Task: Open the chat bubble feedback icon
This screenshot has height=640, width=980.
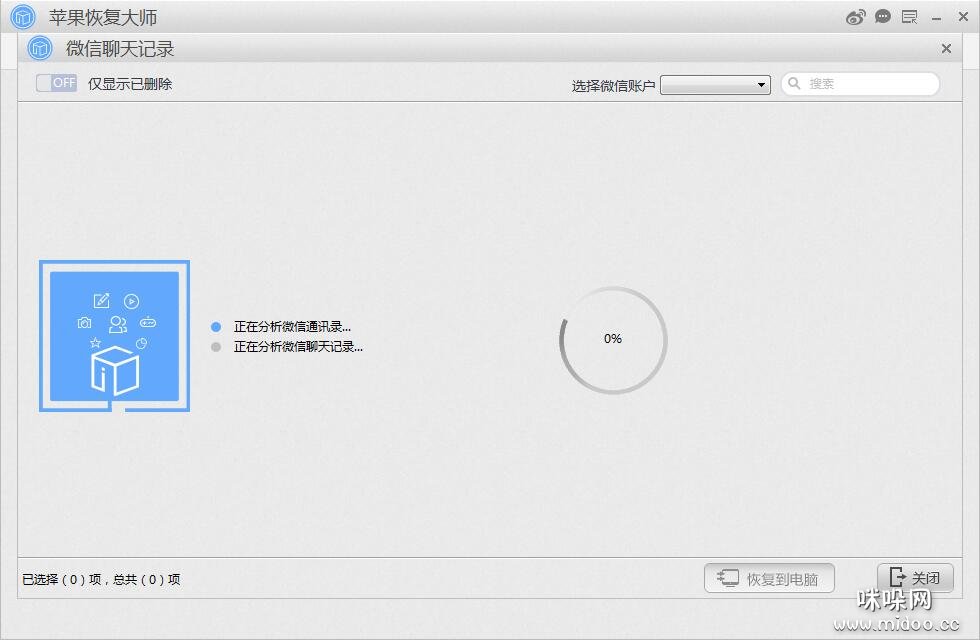Action: (x=882, y=17)
